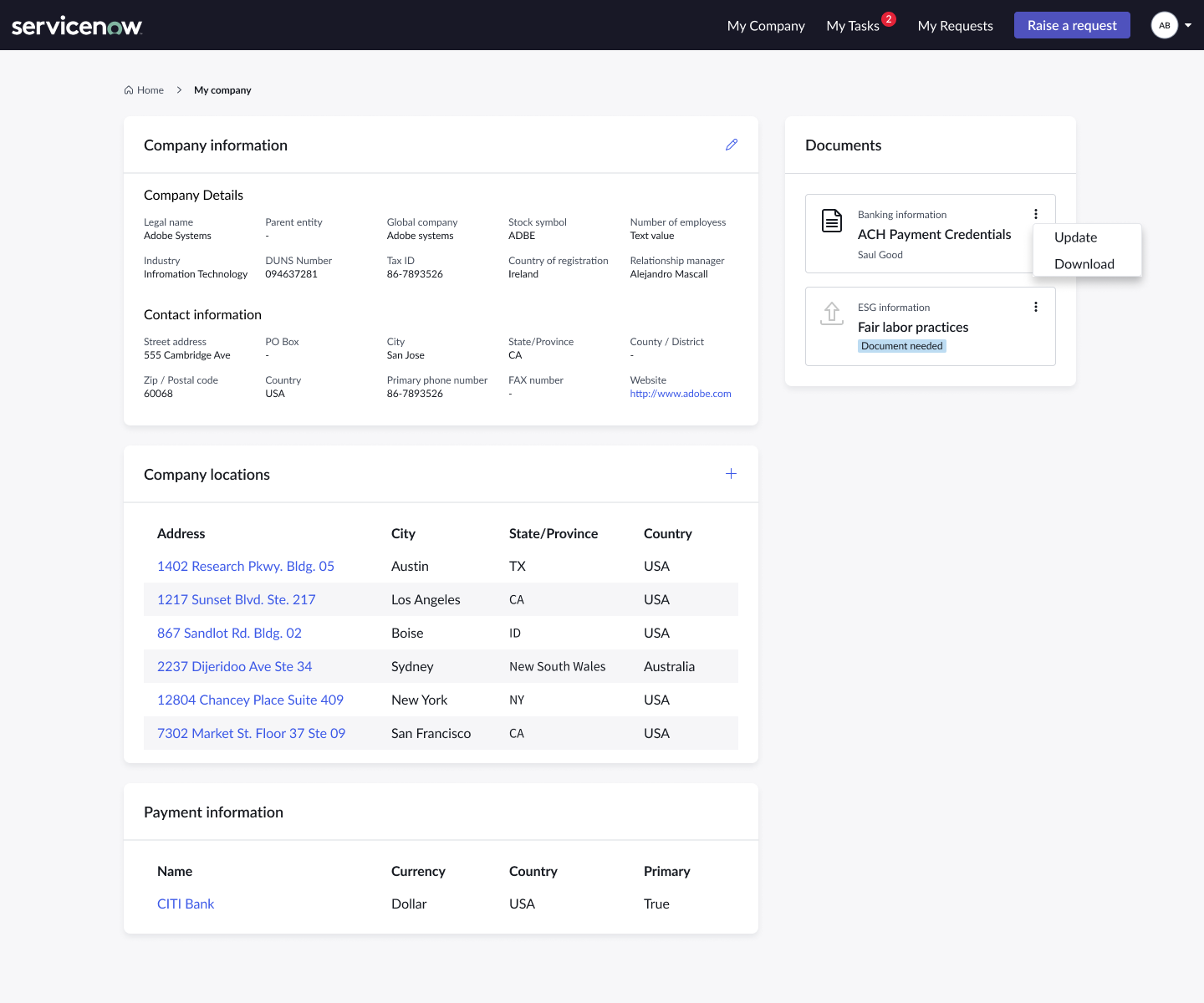Click the edit pencil icon for Company information
Viewport: 1204px width, 1003px height.
tap(732, 145)
